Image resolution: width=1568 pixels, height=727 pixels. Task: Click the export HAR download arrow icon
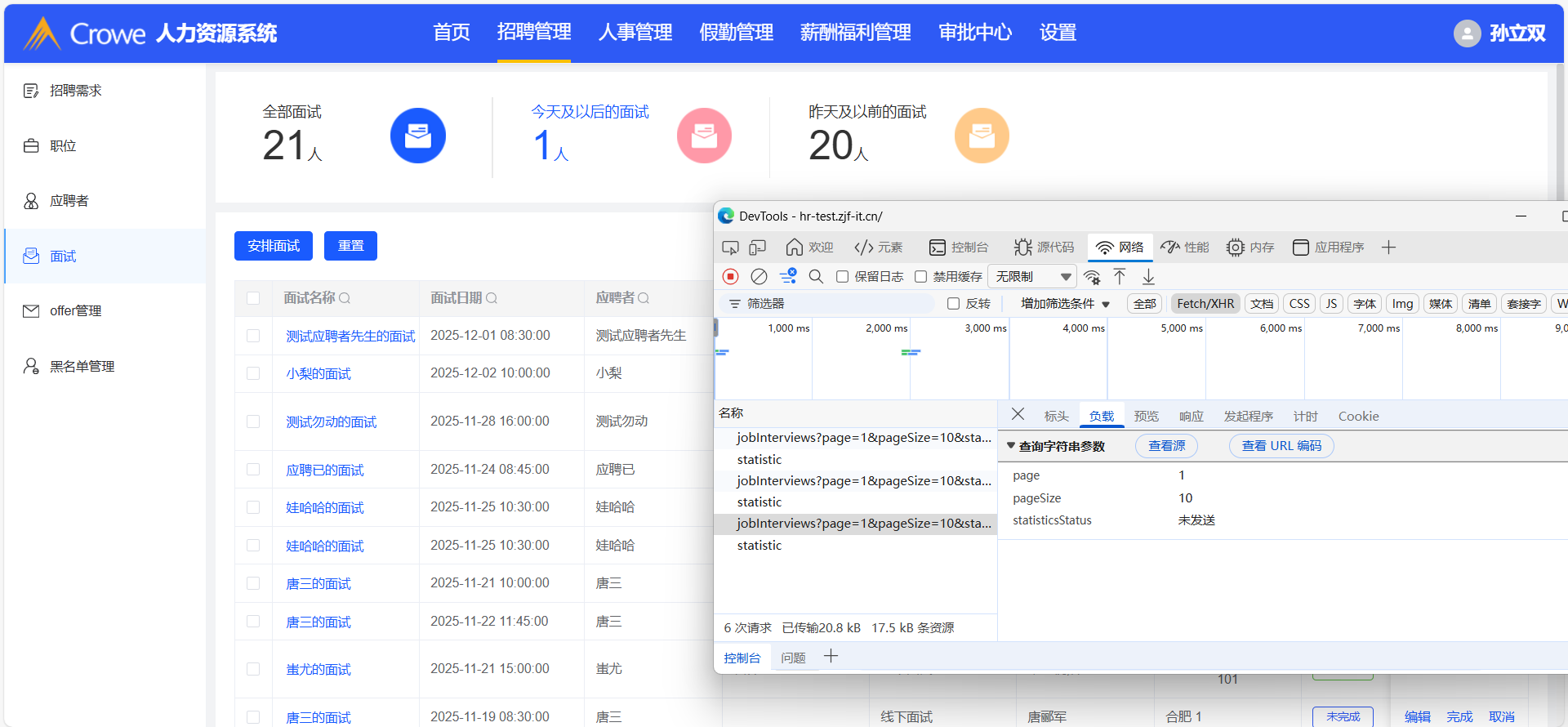click(x=1148, y=277)
